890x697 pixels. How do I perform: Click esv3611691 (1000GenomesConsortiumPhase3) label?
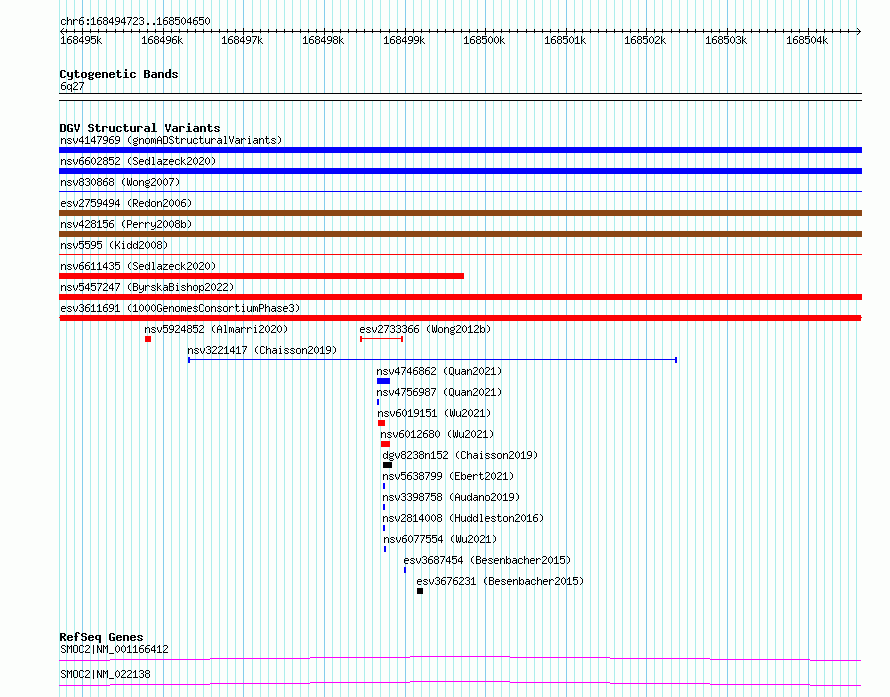[180, 308]
